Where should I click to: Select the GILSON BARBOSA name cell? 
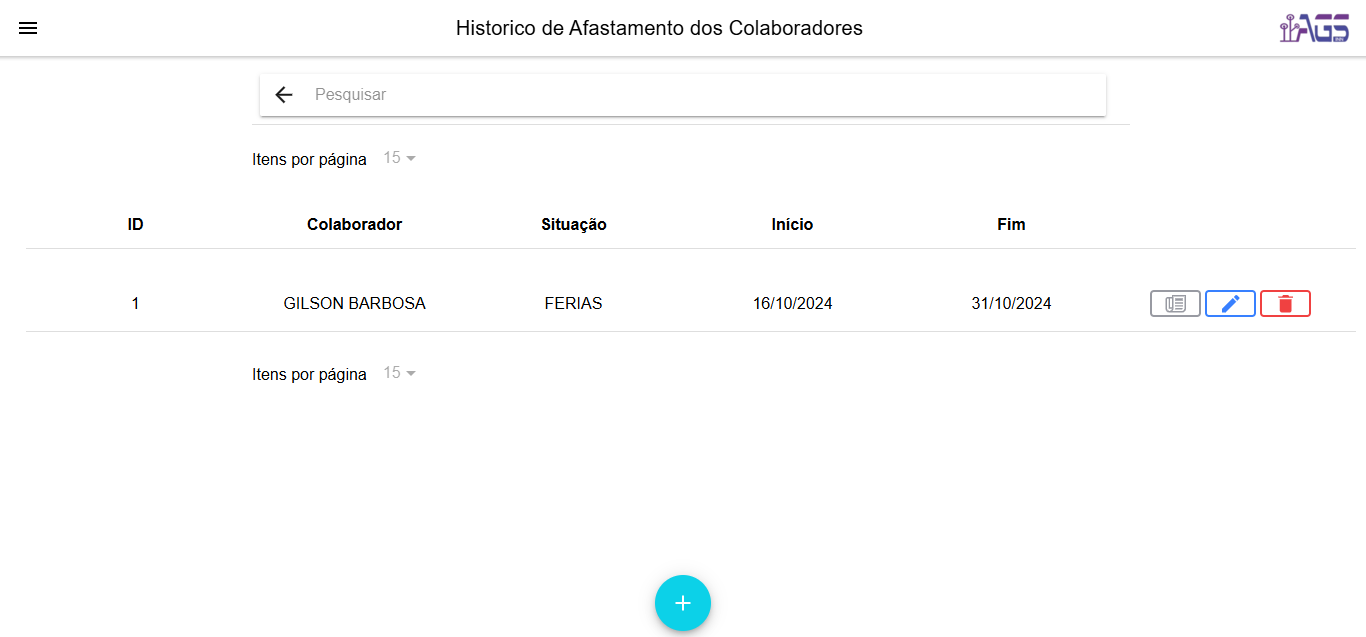[x=354, y=304]
